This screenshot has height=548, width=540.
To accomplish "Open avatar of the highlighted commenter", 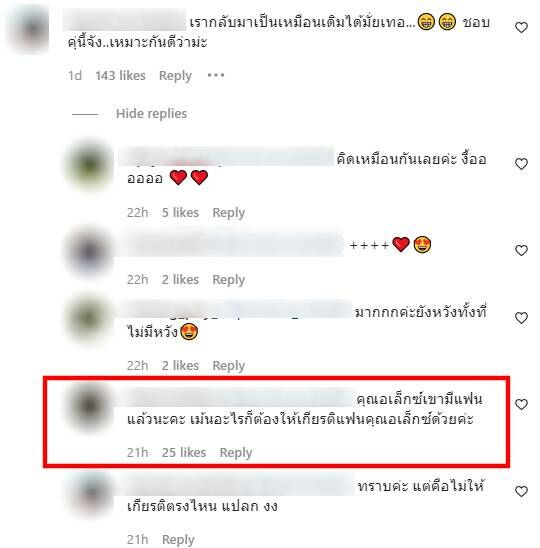I will 89,406.
